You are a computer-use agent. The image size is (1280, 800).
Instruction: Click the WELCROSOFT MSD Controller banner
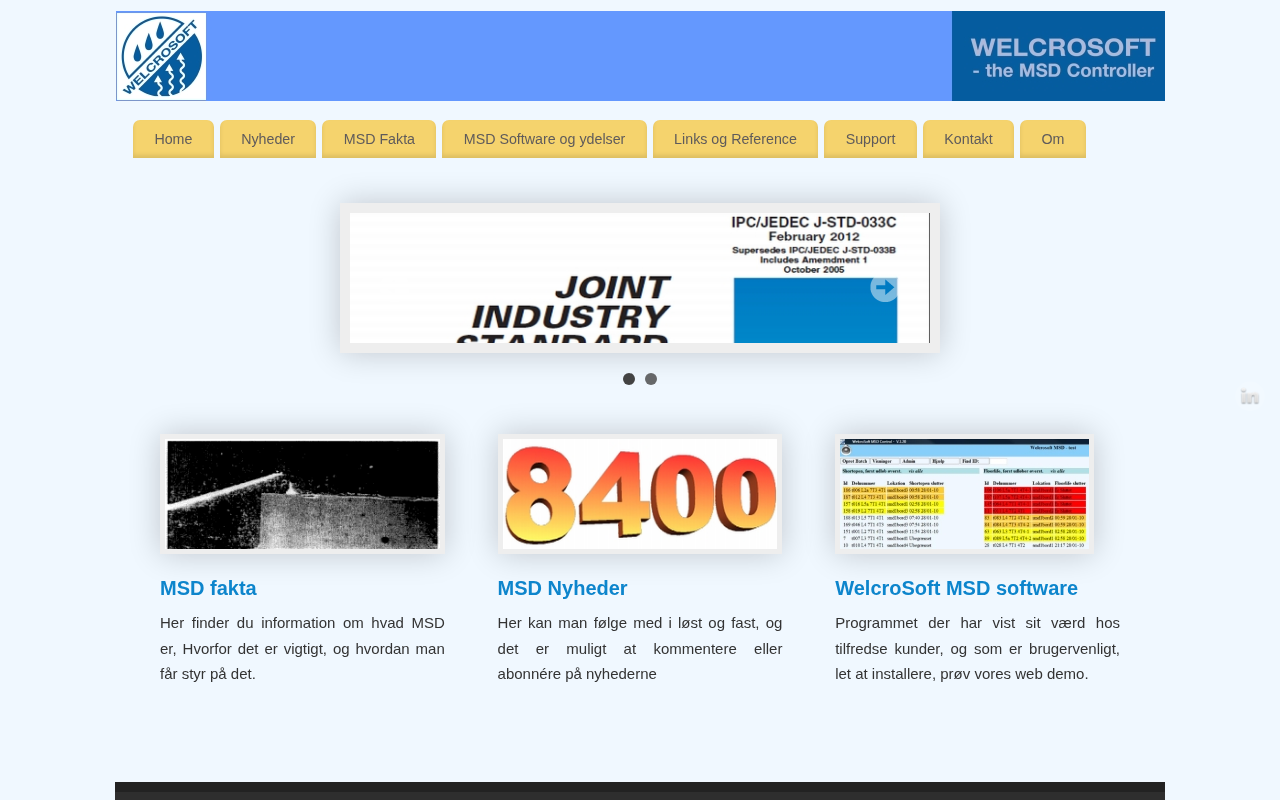coord(1058,56)
